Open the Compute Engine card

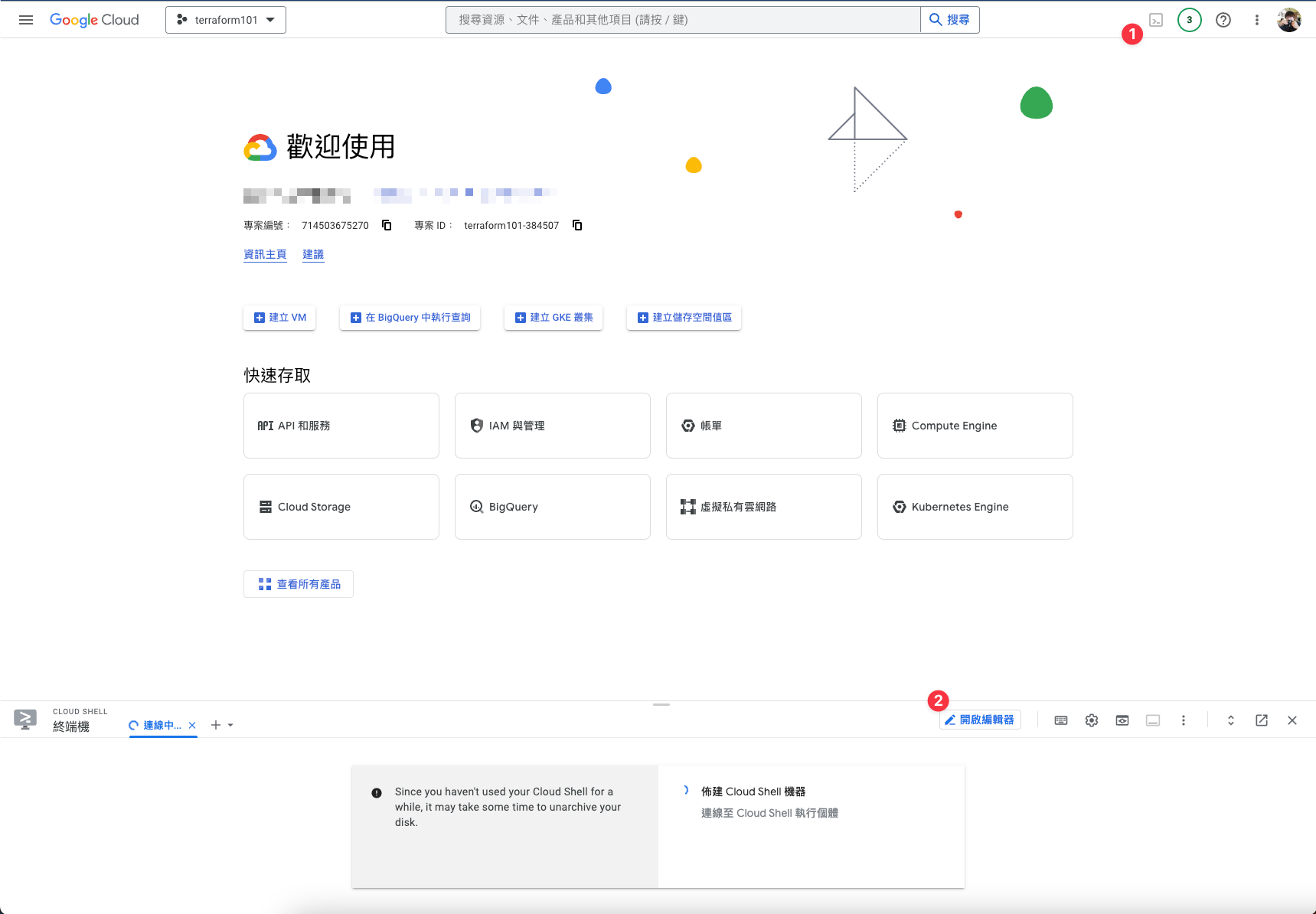point(975,426)
